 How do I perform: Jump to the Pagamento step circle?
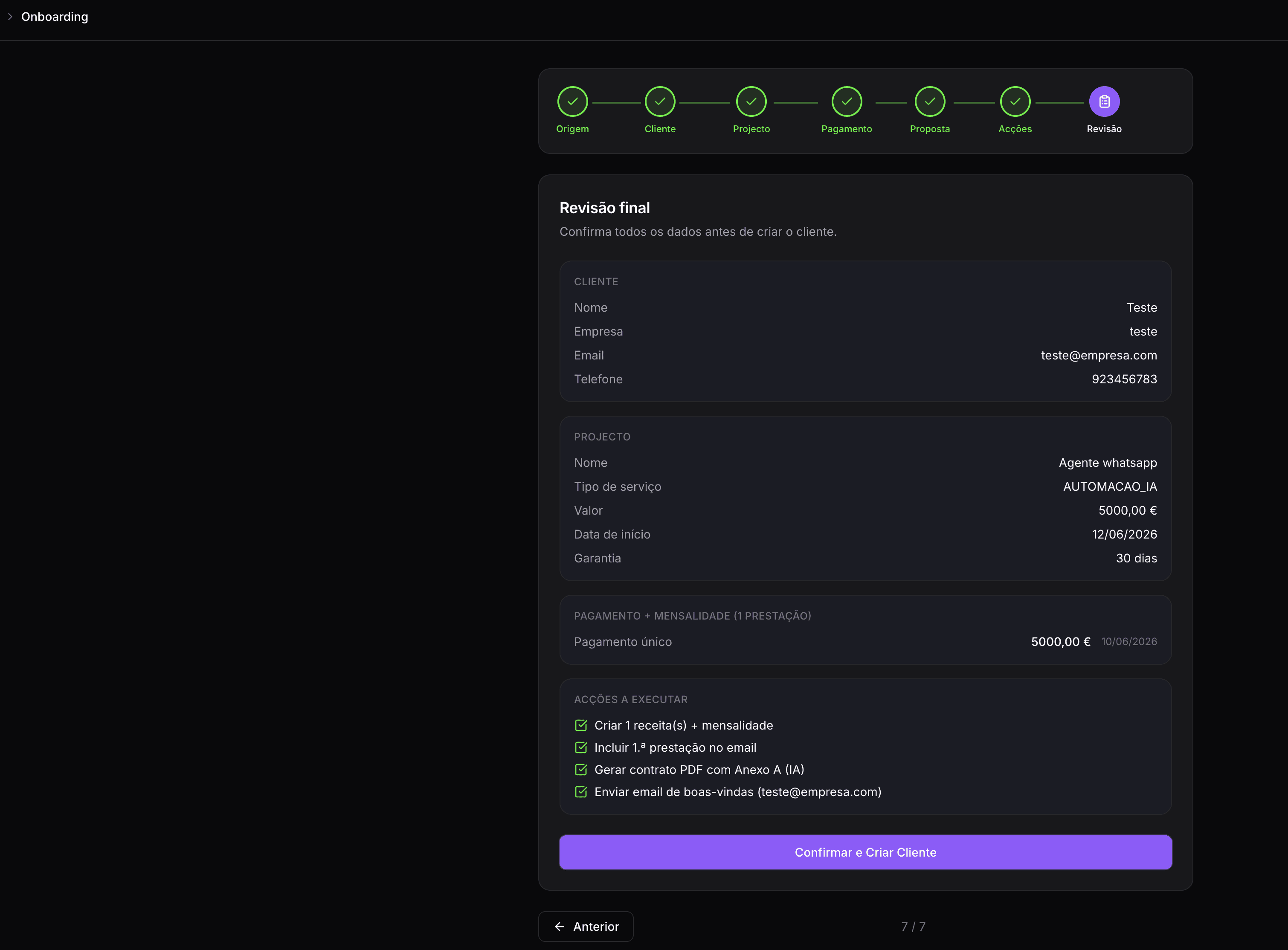click(x=847, y=101)
